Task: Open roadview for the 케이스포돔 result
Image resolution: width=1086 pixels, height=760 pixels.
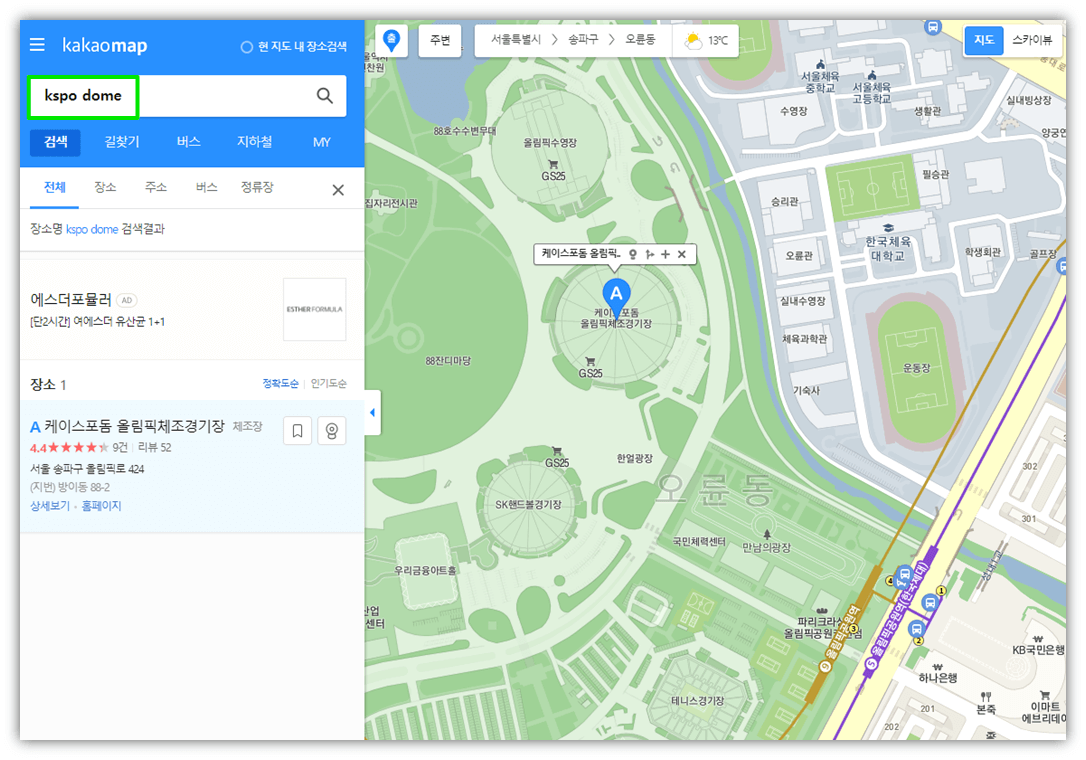Action: click(332, 431)
